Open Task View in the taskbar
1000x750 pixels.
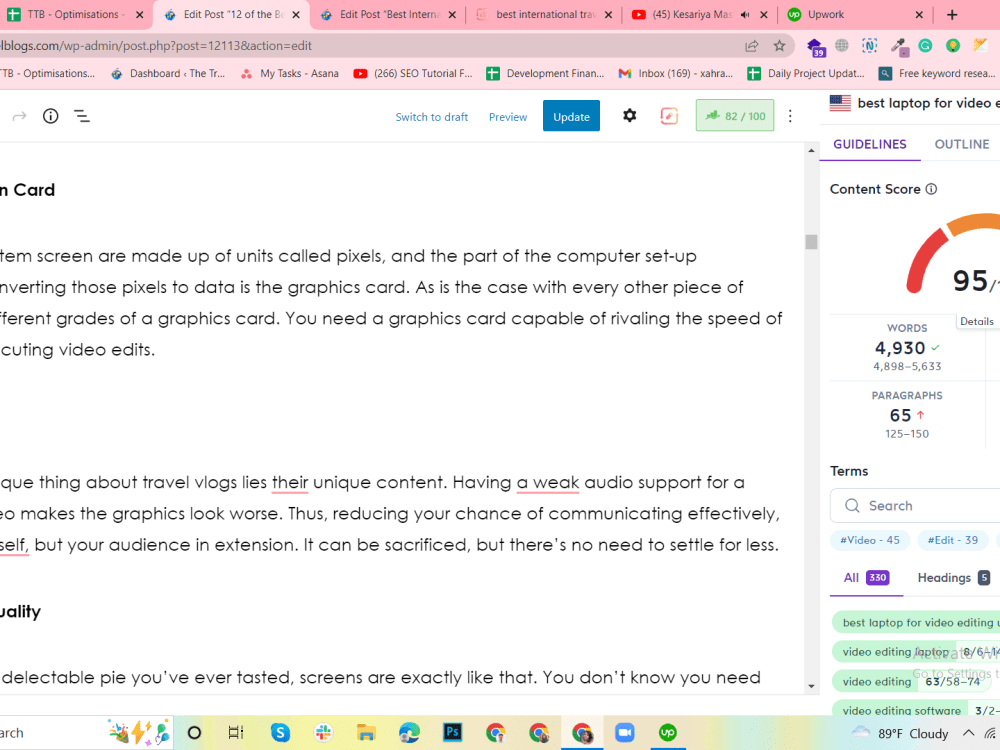point(236,733)
